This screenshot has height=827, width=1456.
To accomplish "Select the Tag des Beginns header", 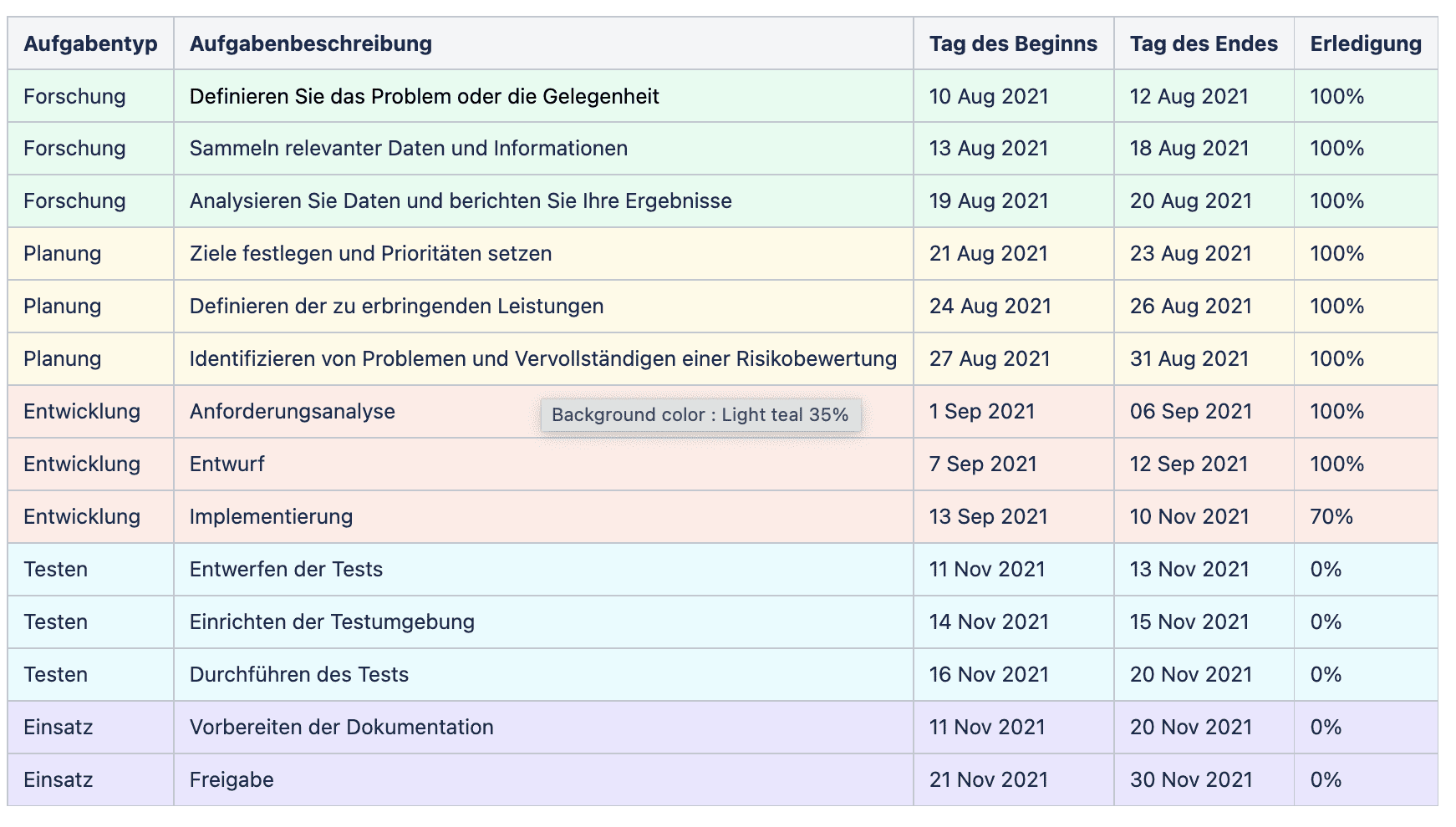I will (1013, 44).
